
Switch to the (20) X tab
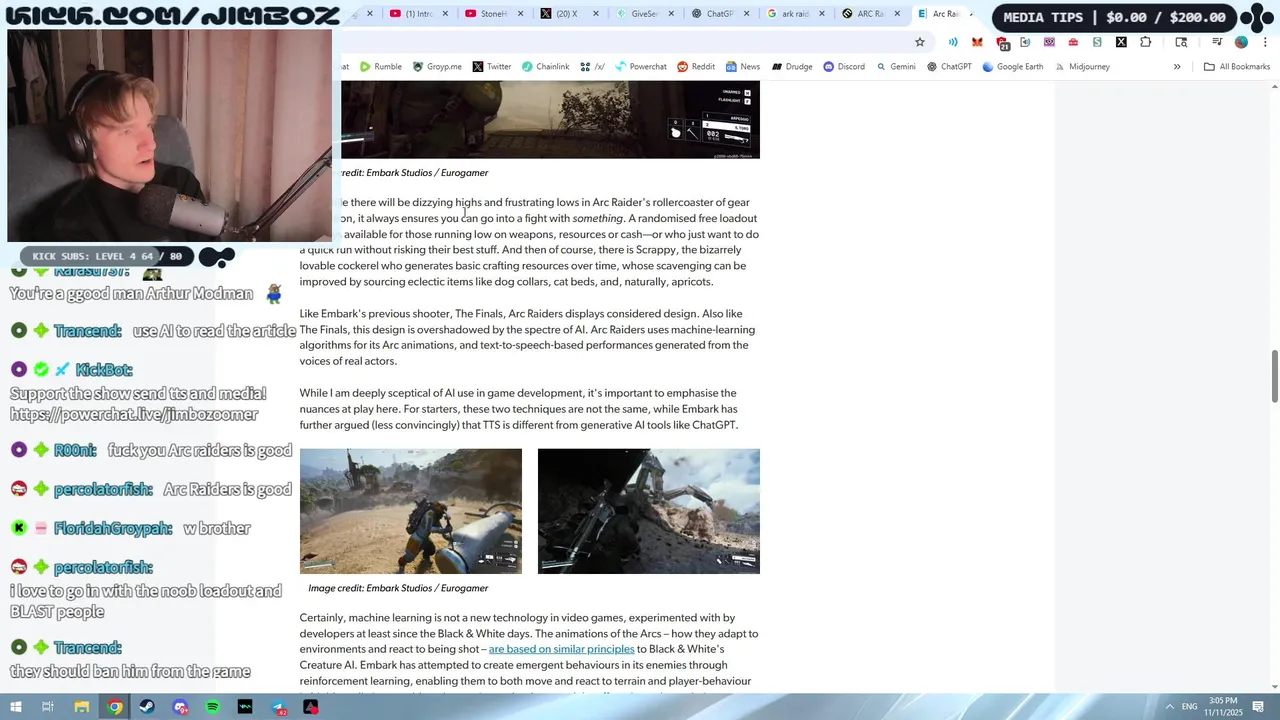click(x=568, y=14)
